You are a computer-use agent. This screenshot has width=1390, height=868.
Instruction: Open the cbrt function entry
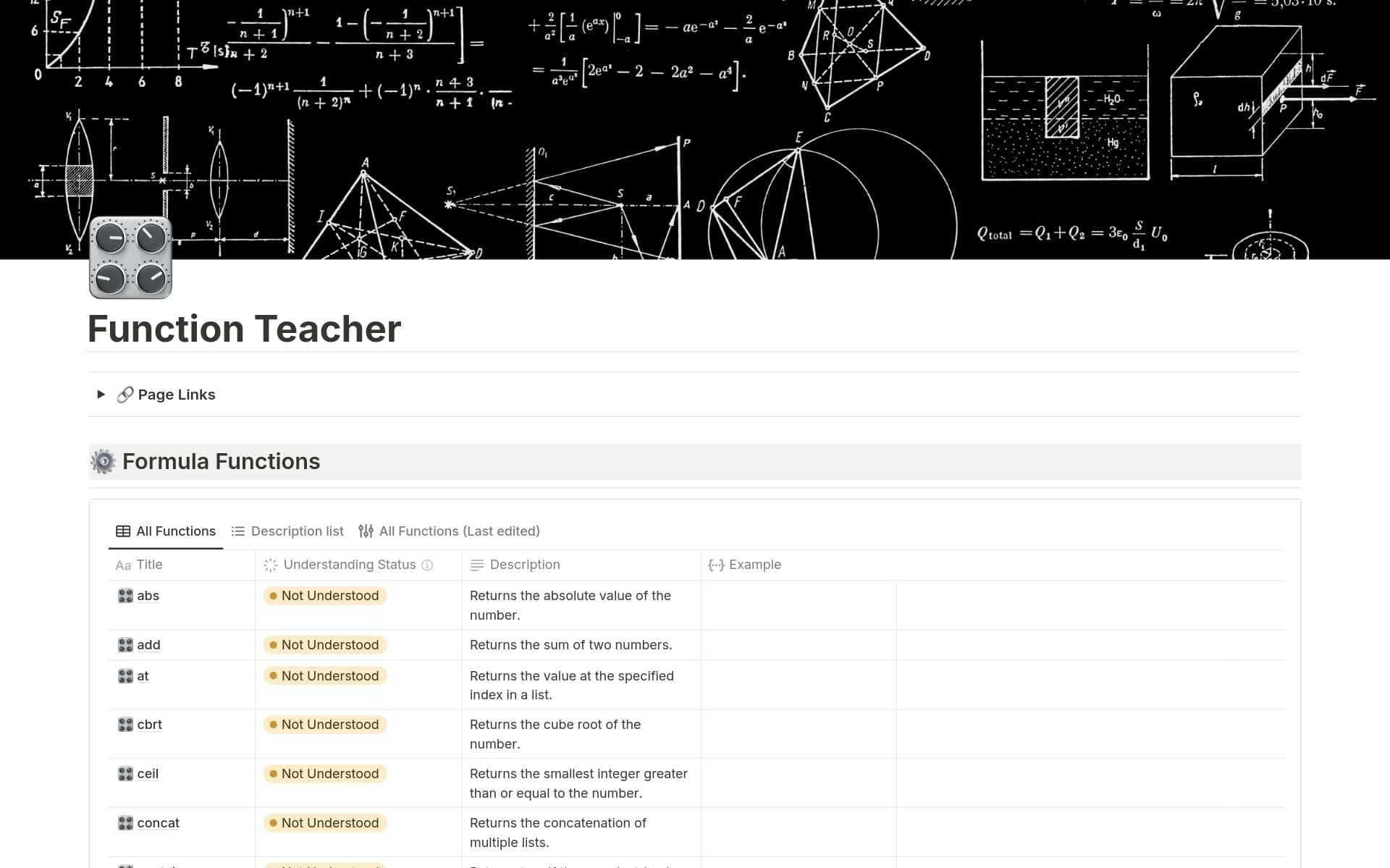[149, 724]
